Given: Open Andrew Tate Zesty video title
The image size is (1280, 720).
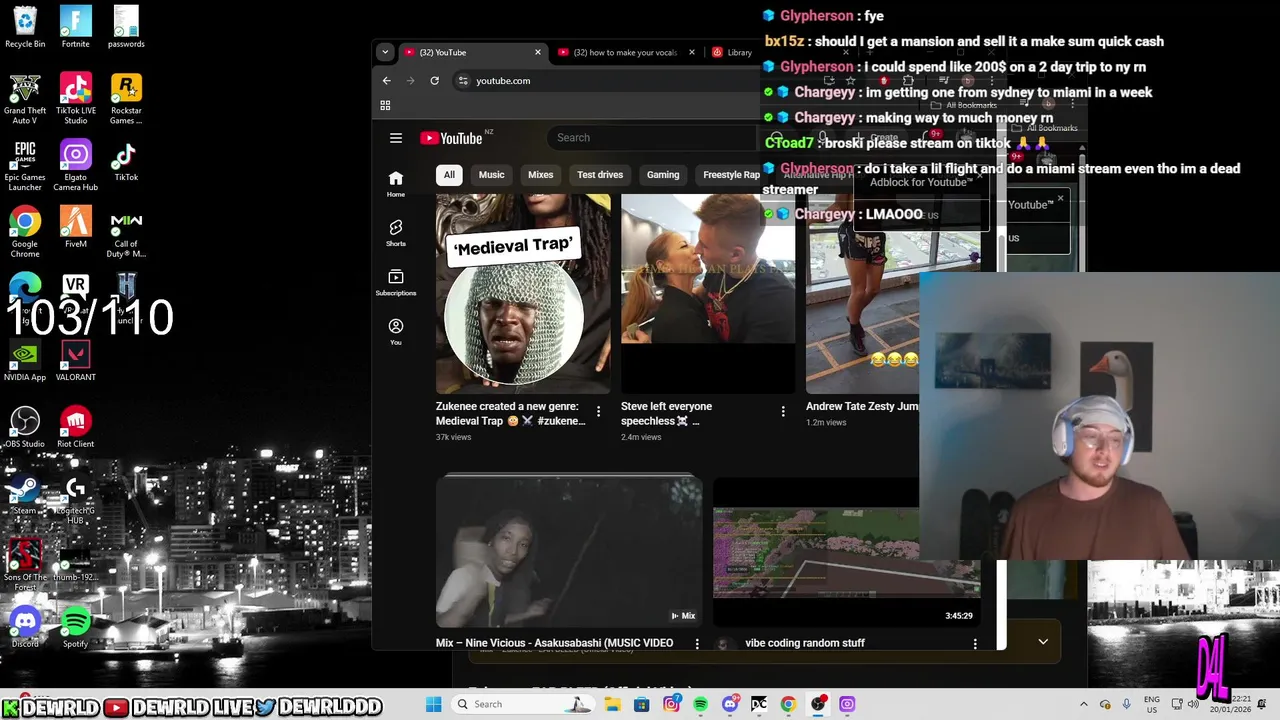Looking at the screenshot, I should 862,407.
